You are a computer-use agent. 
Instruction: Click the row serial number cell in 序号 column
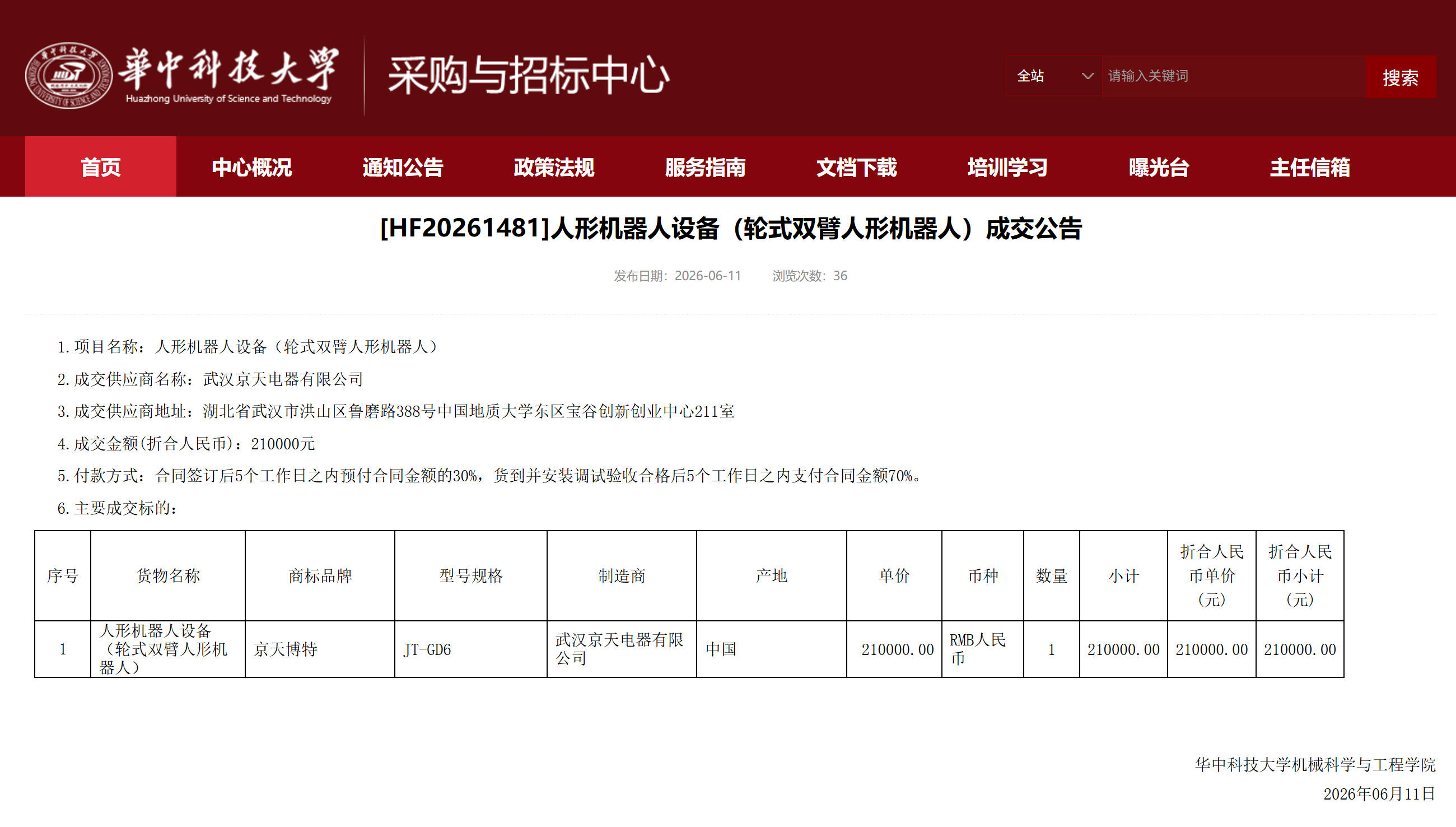coord(63,649)
